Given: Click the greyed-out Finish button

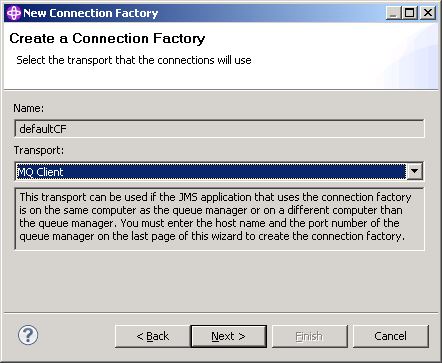Looking at the screenshot, I should point(309,336).
